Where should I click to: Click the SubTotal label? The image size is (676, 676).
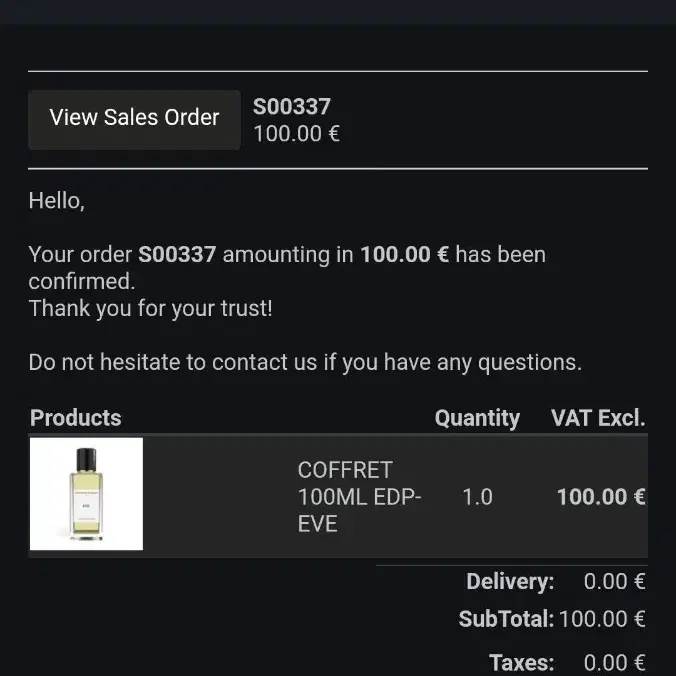tap(506, 619)
